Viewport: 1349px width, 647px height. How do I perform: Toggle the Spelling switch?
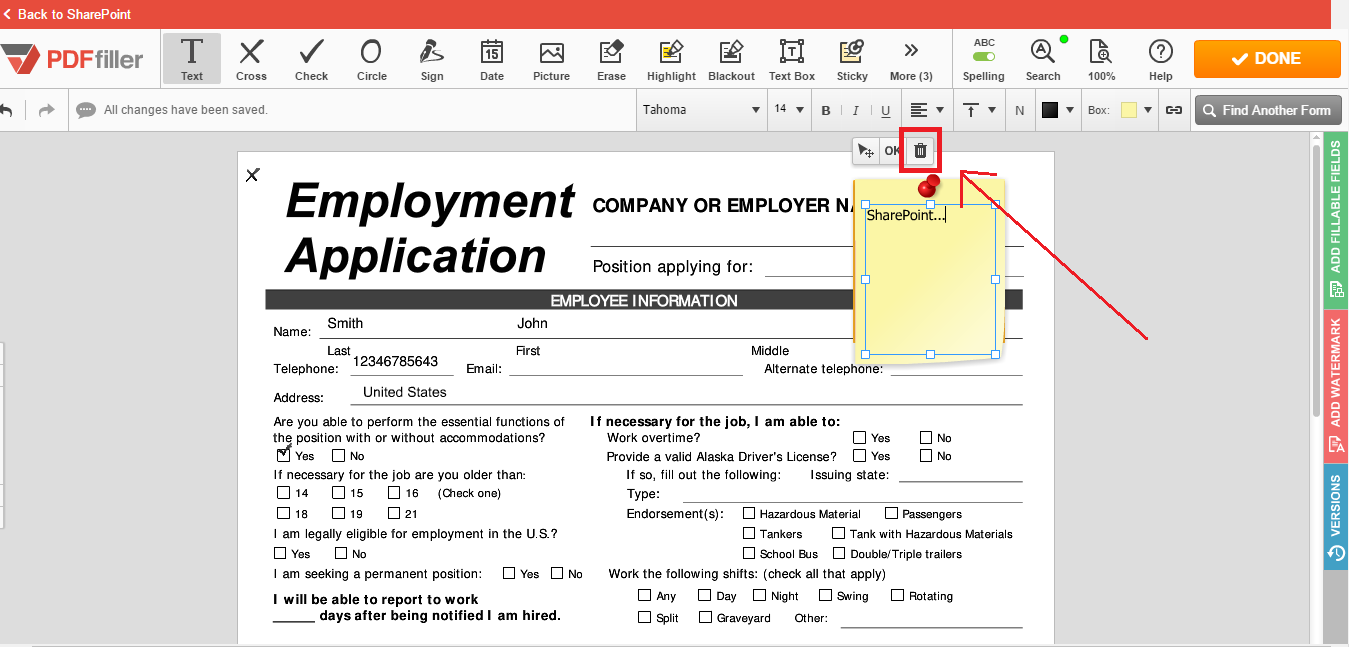click(x=984, y=56)
